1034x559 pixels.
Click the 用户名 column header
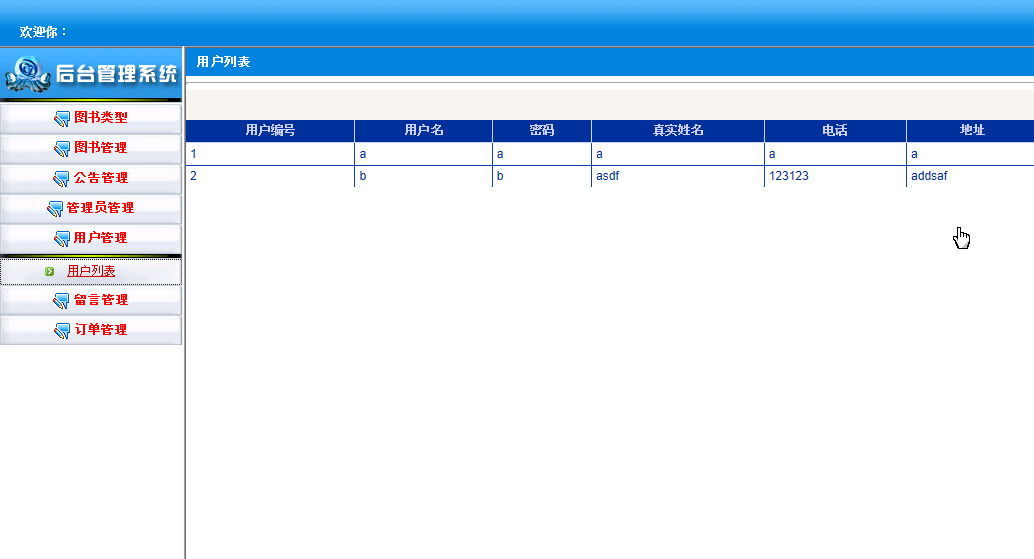point(423,131)
